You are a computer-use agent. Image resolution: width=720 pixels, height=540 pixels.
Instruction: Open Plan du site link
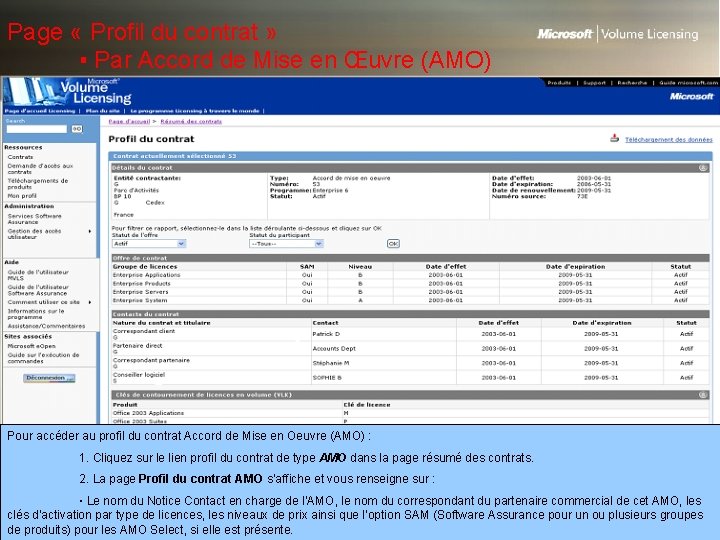(102, 111)
